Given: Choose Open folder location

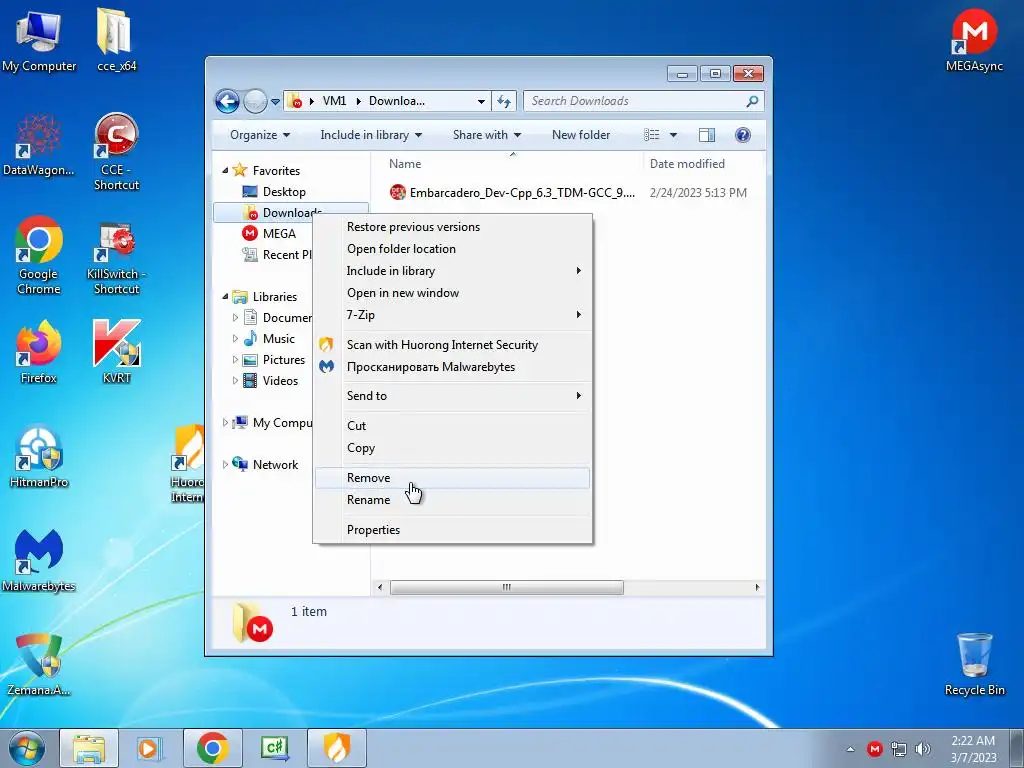Looking at the screenshot, I should click(453, 249).
